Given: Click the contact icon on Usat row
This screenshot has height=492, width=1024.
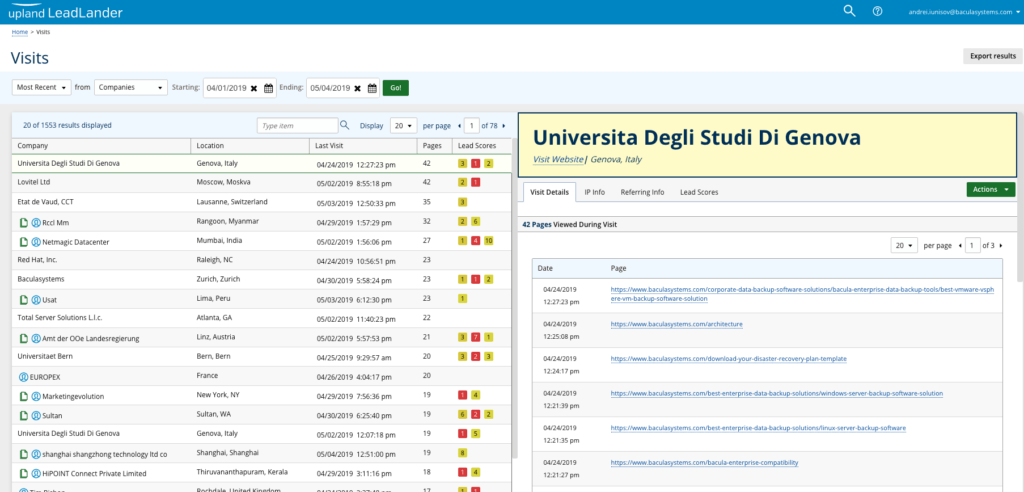Looking at the screenshot, I should [36, 300].
